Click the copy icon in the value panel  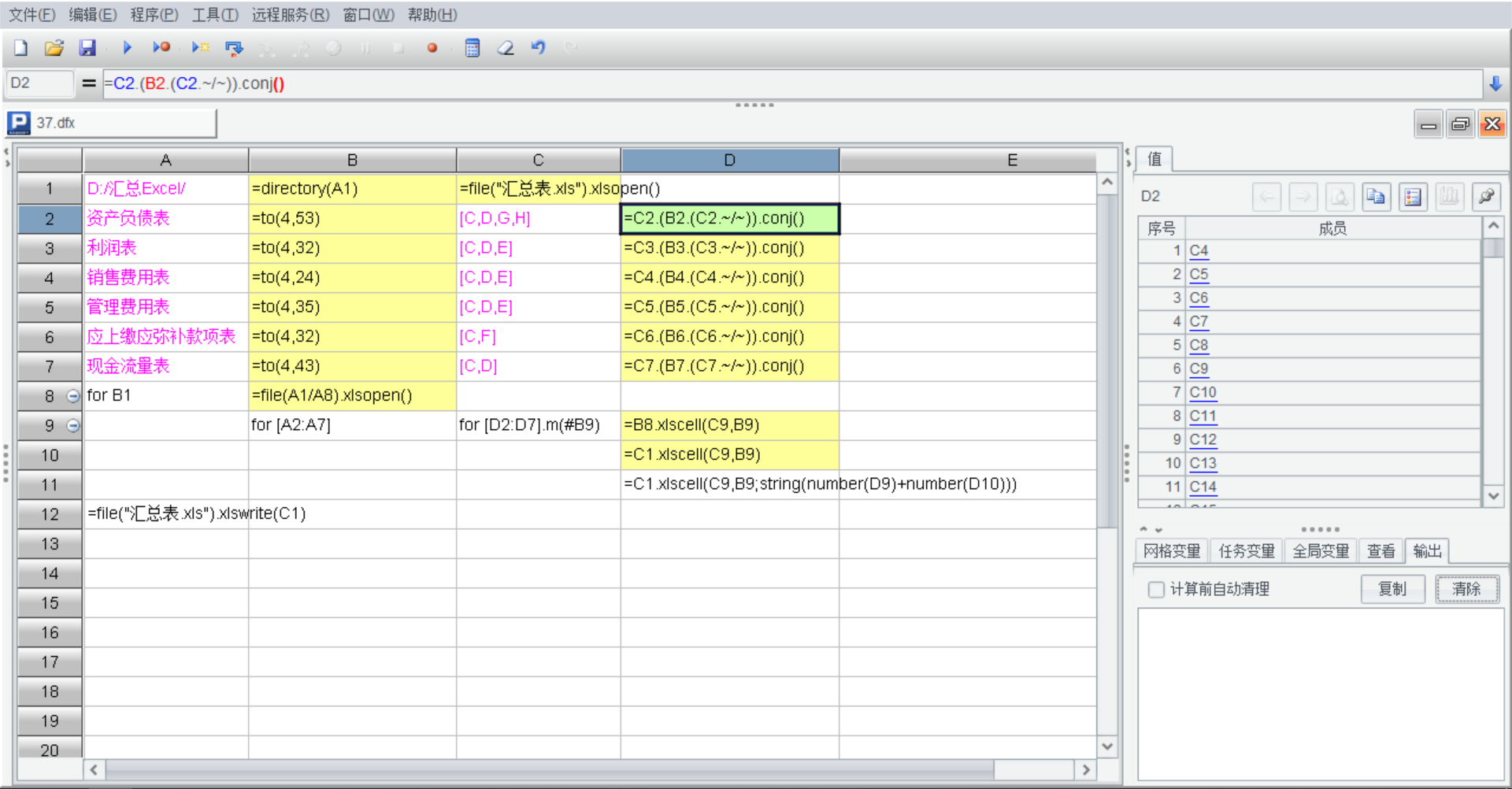1376,197
